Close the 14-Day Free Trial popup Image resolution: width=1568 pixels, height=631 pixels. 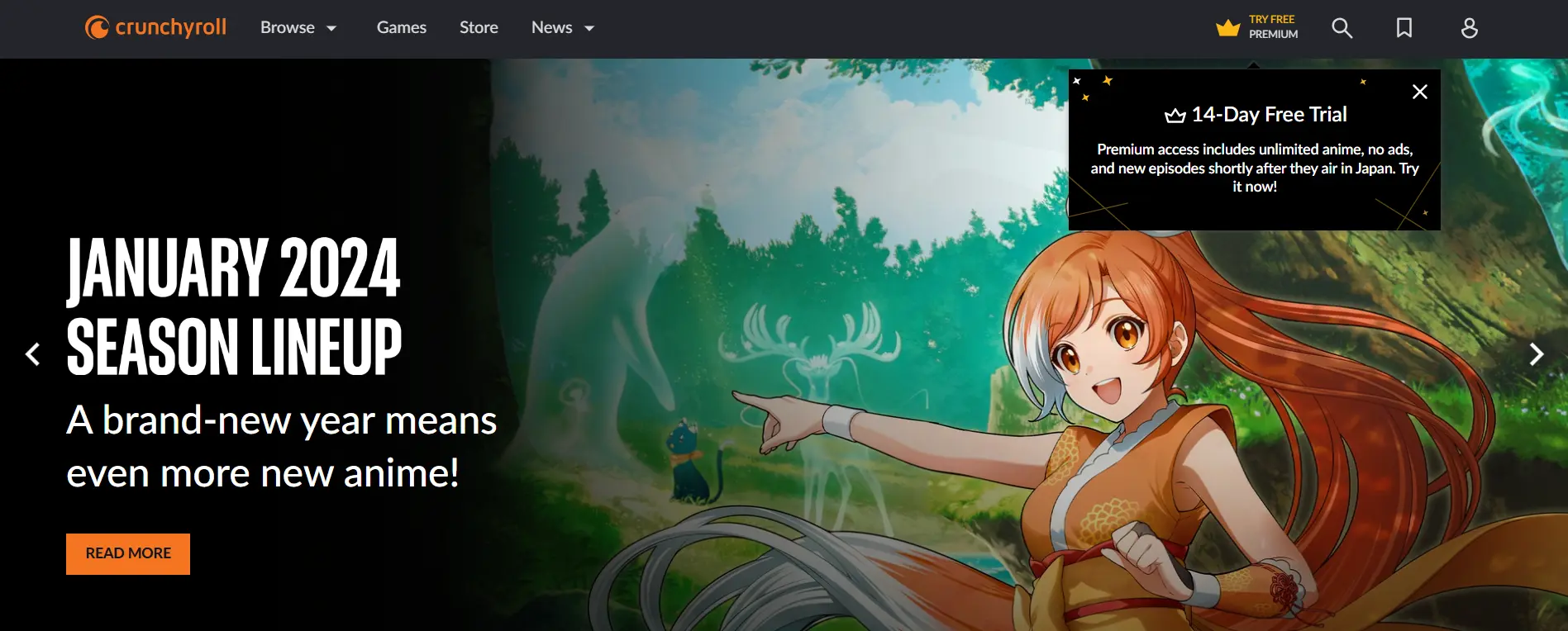[x=1419, y=92]
